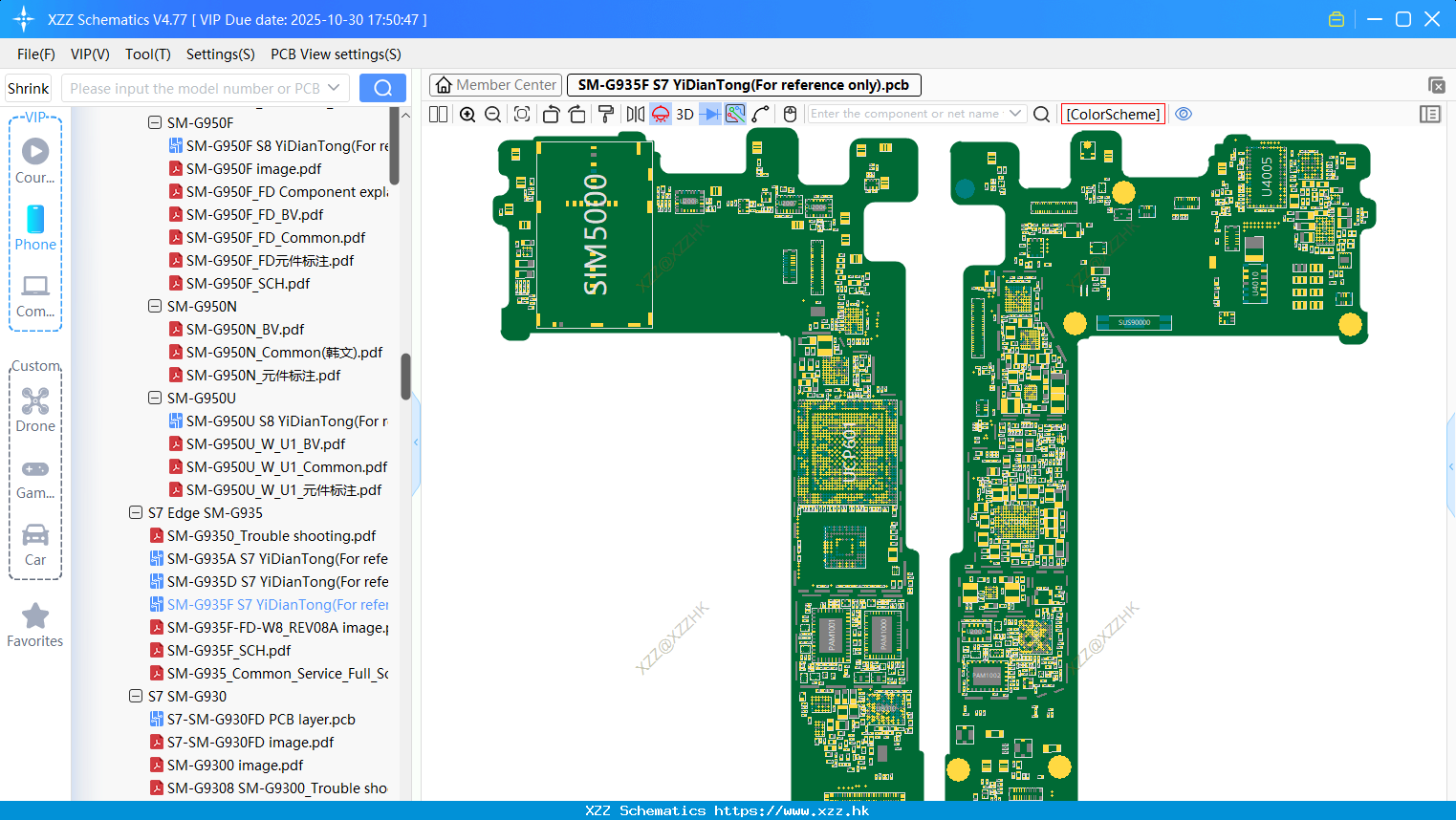Open the model number dropdown arrow
Viewport: 1456px width, 820px height.
point(334,88)
